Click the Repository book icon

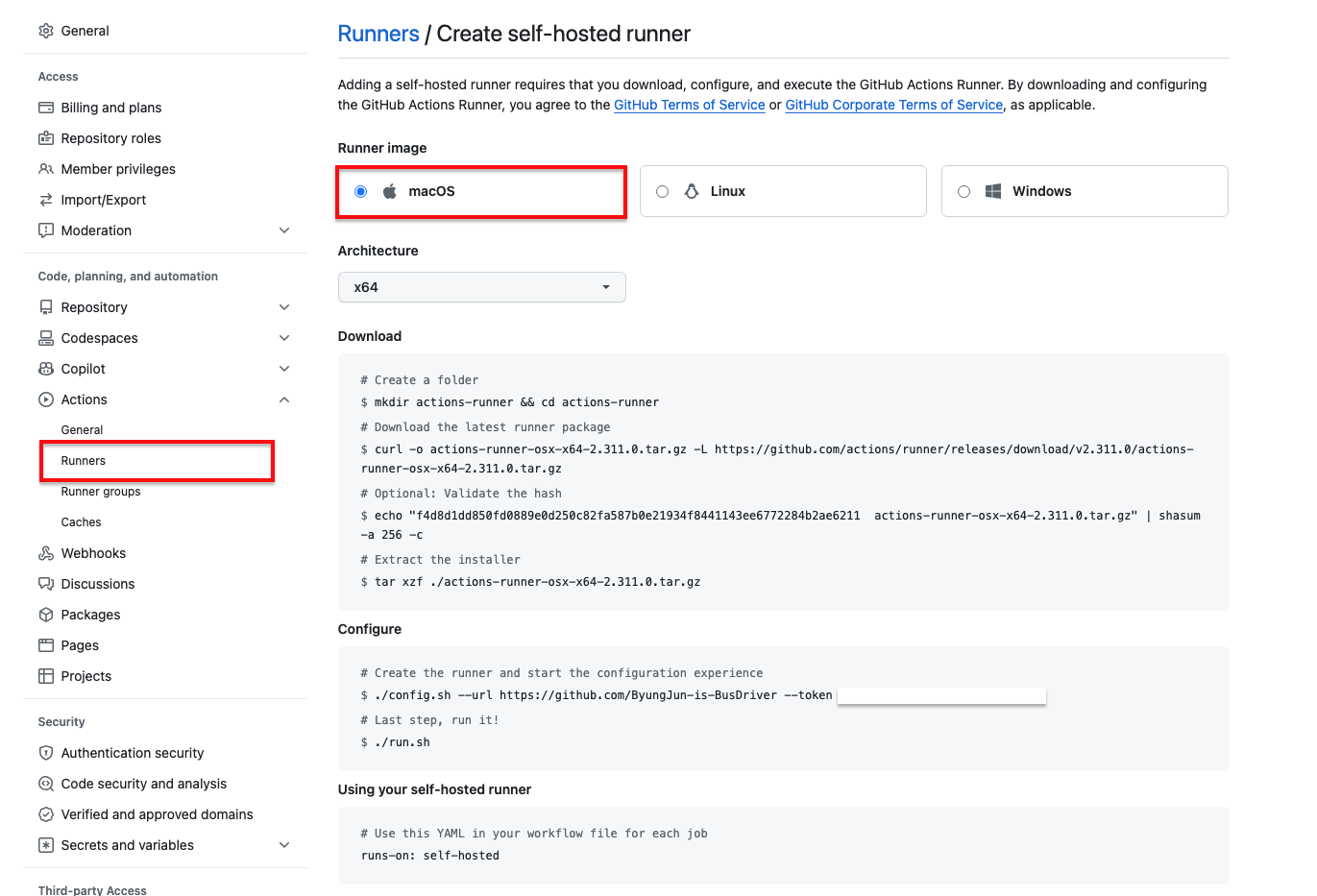46,307
